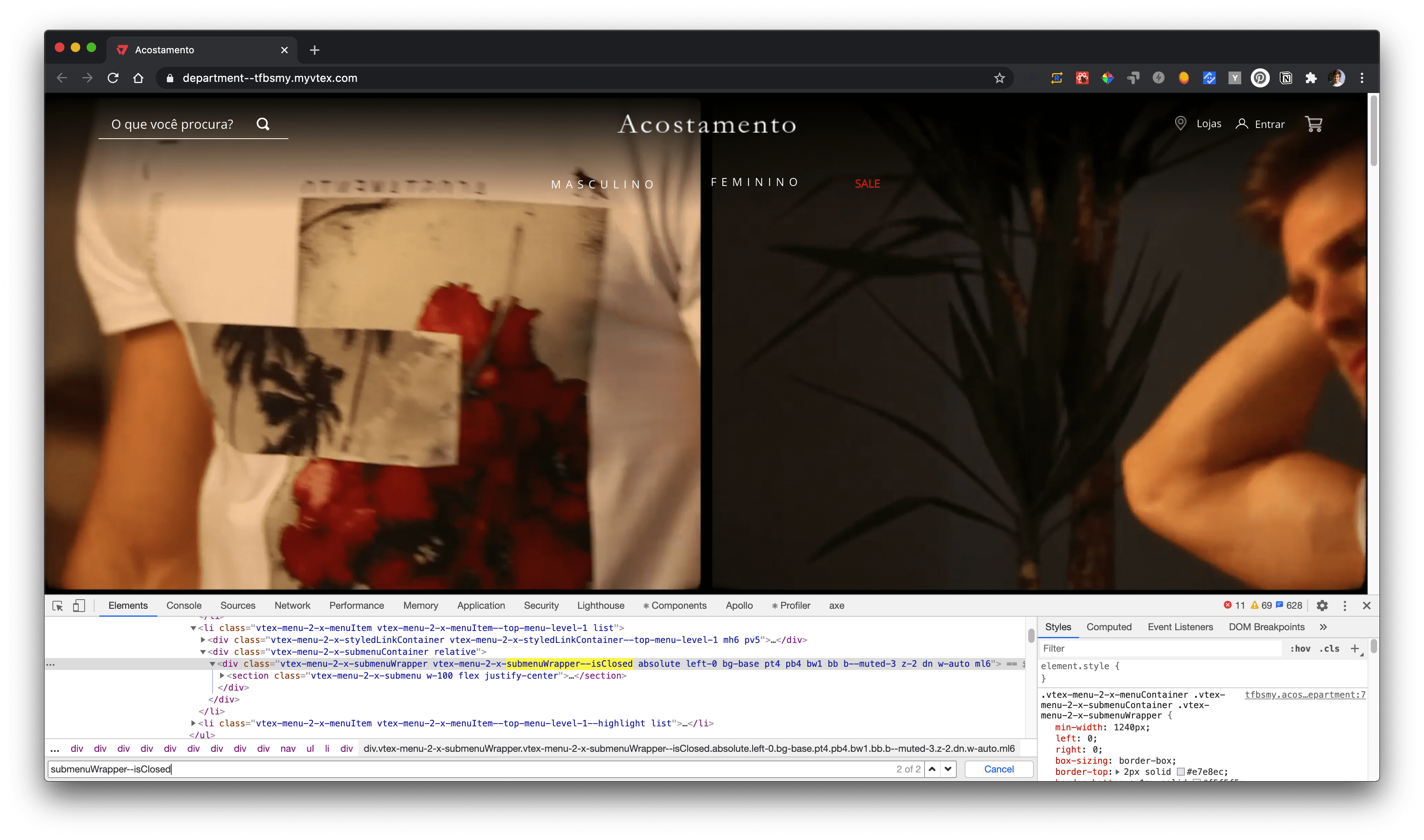The width and height of the screenshot is (1424, 840).
Task: Open the Notion web clipper extension
Action: pyautogui.click(x=1286, y=78)
